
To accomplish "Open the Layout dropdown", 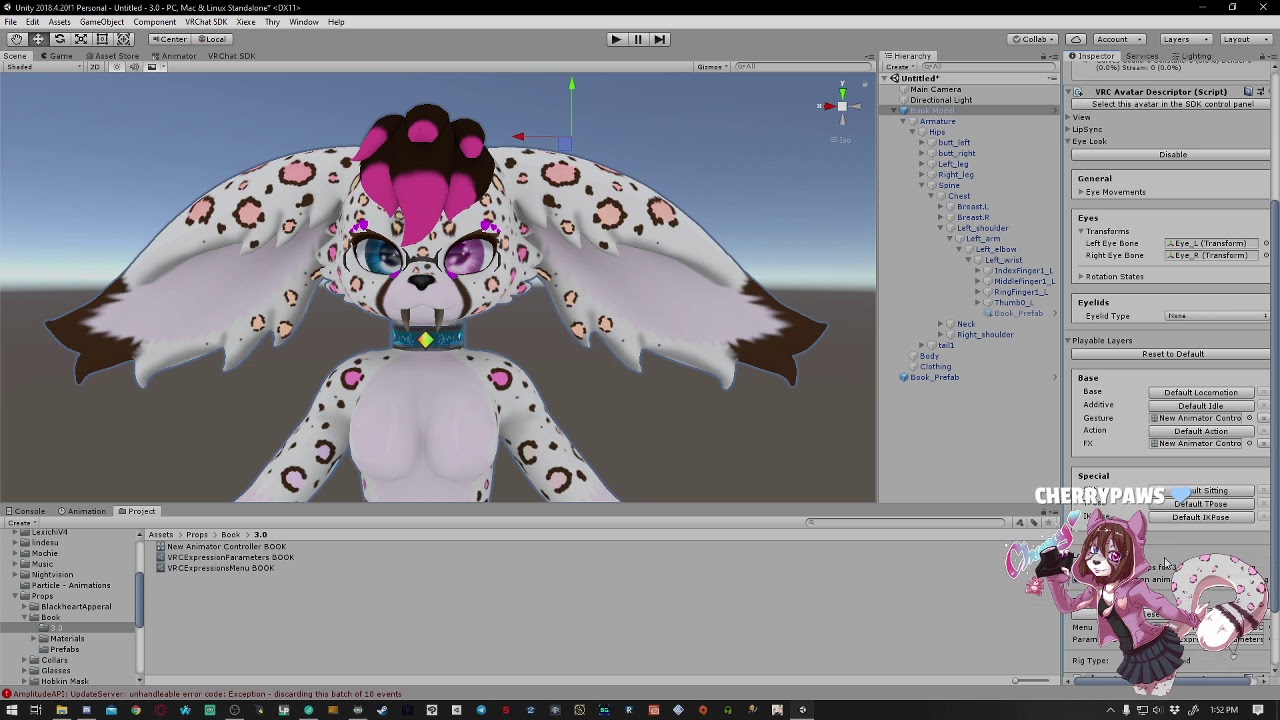I will (1244, 39).
